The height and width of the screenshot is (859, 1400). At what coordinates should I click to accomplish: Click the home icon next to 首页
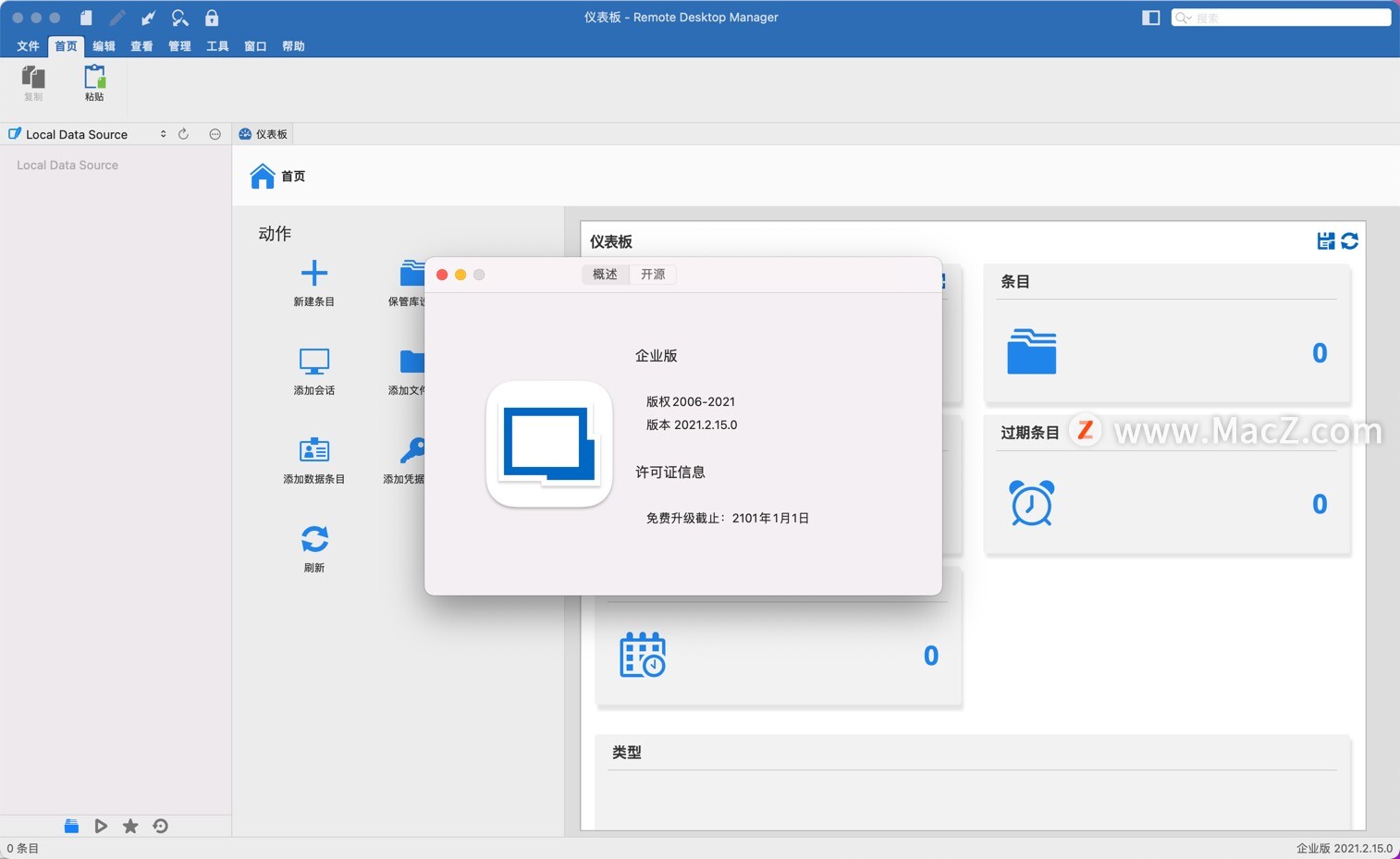tap(263, 176)
